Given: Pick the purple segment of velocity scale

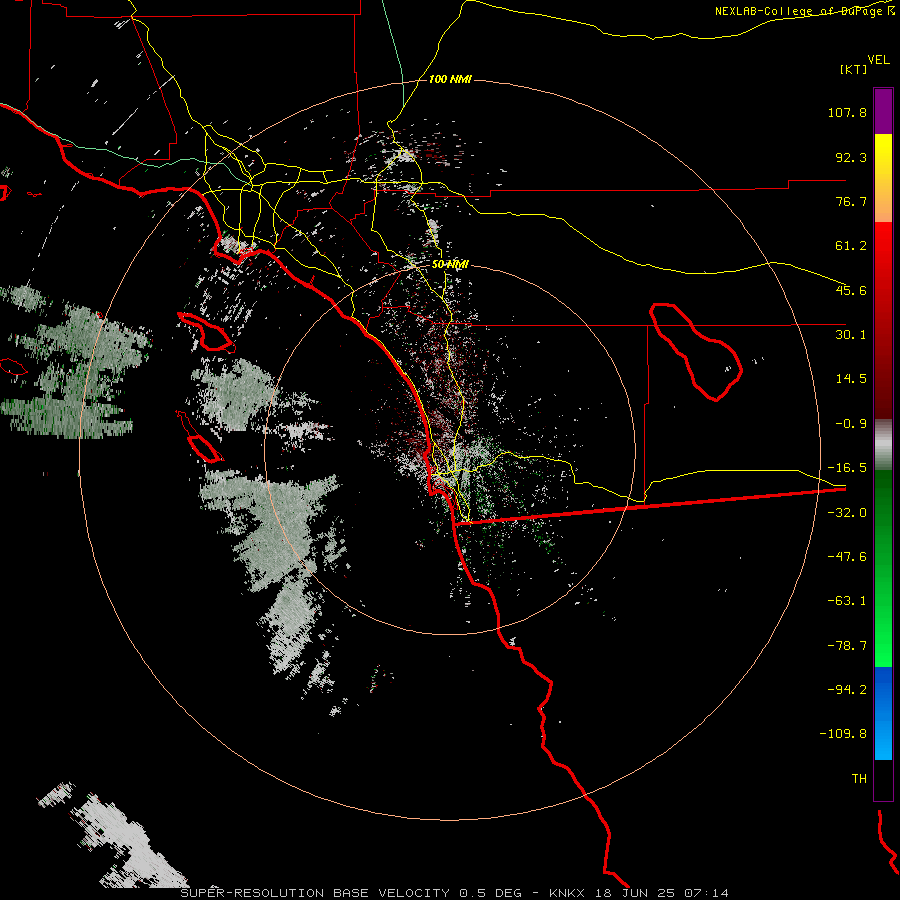Looking at the screenshot, I should 883,111.
